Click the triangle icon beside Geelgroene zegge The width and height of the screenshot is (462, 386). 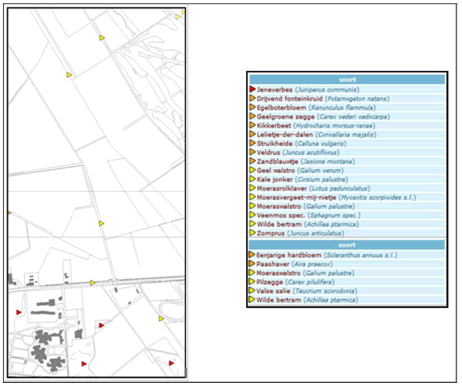(x=252, y=116)
